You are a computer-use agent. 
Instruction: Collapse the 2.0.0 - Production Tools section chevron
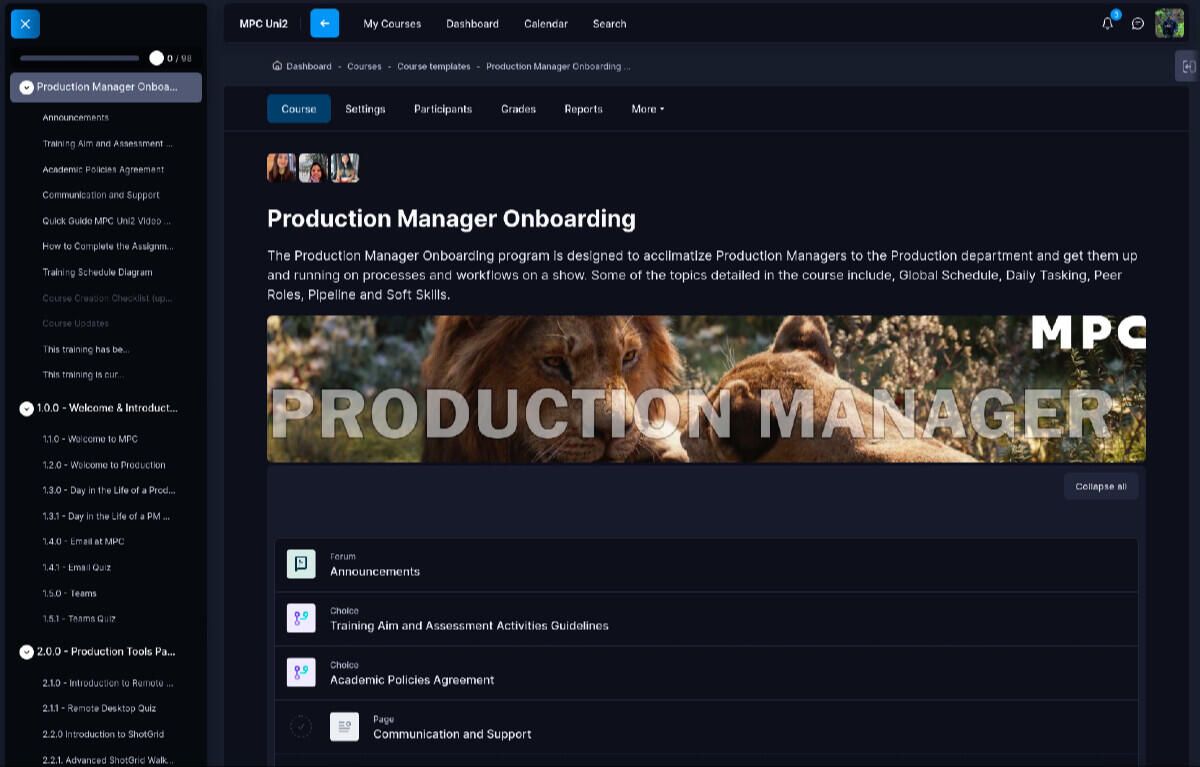point(26,652)
